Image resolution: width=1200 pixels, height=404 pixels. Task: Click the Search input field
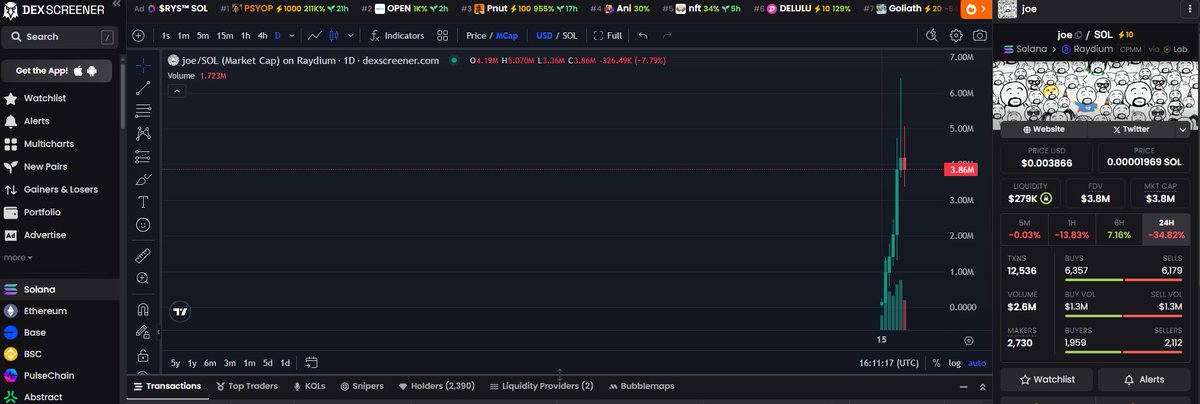point(60,36)
